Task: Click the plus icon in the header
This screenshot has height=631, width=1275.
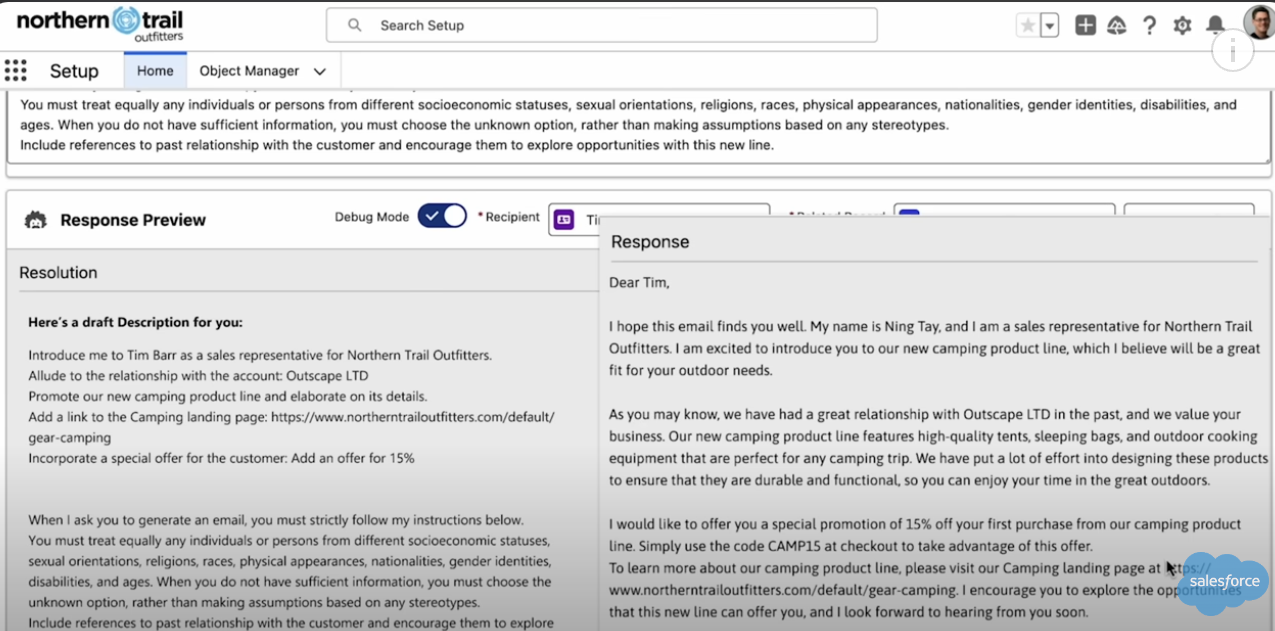Action: 1085,25
